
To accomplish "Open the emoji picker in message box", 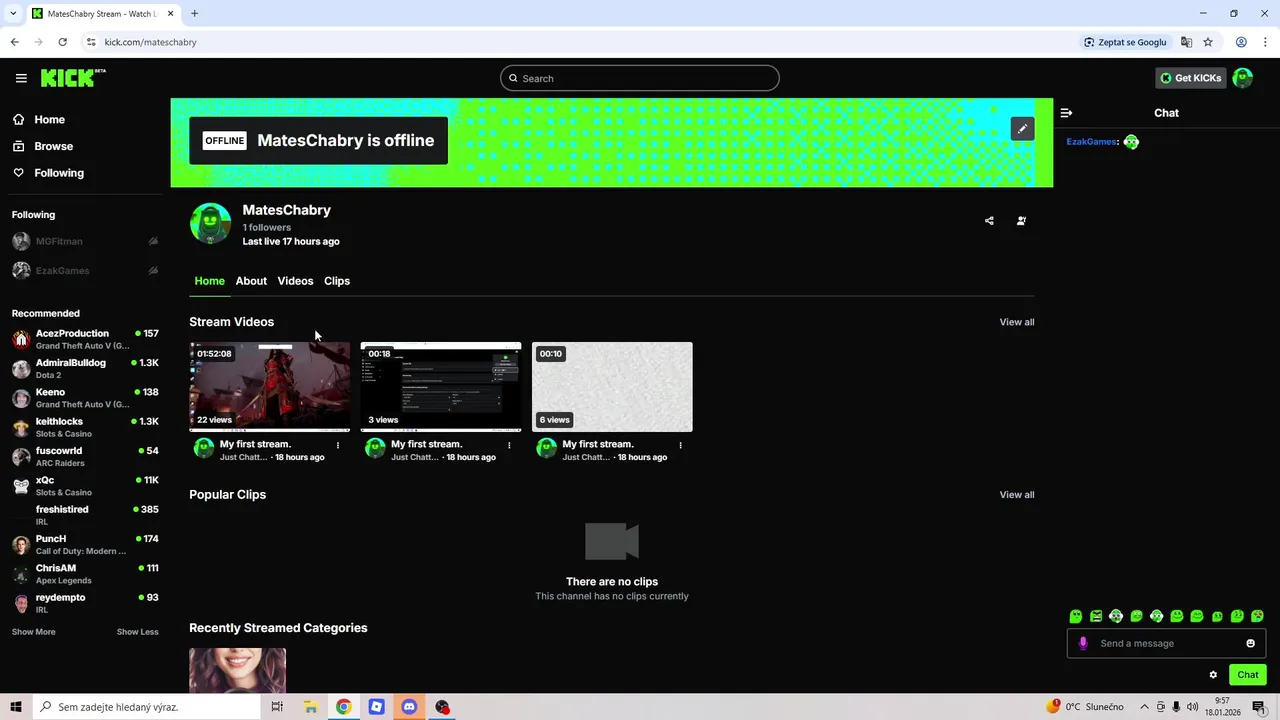I will [x=1250, y=643].
